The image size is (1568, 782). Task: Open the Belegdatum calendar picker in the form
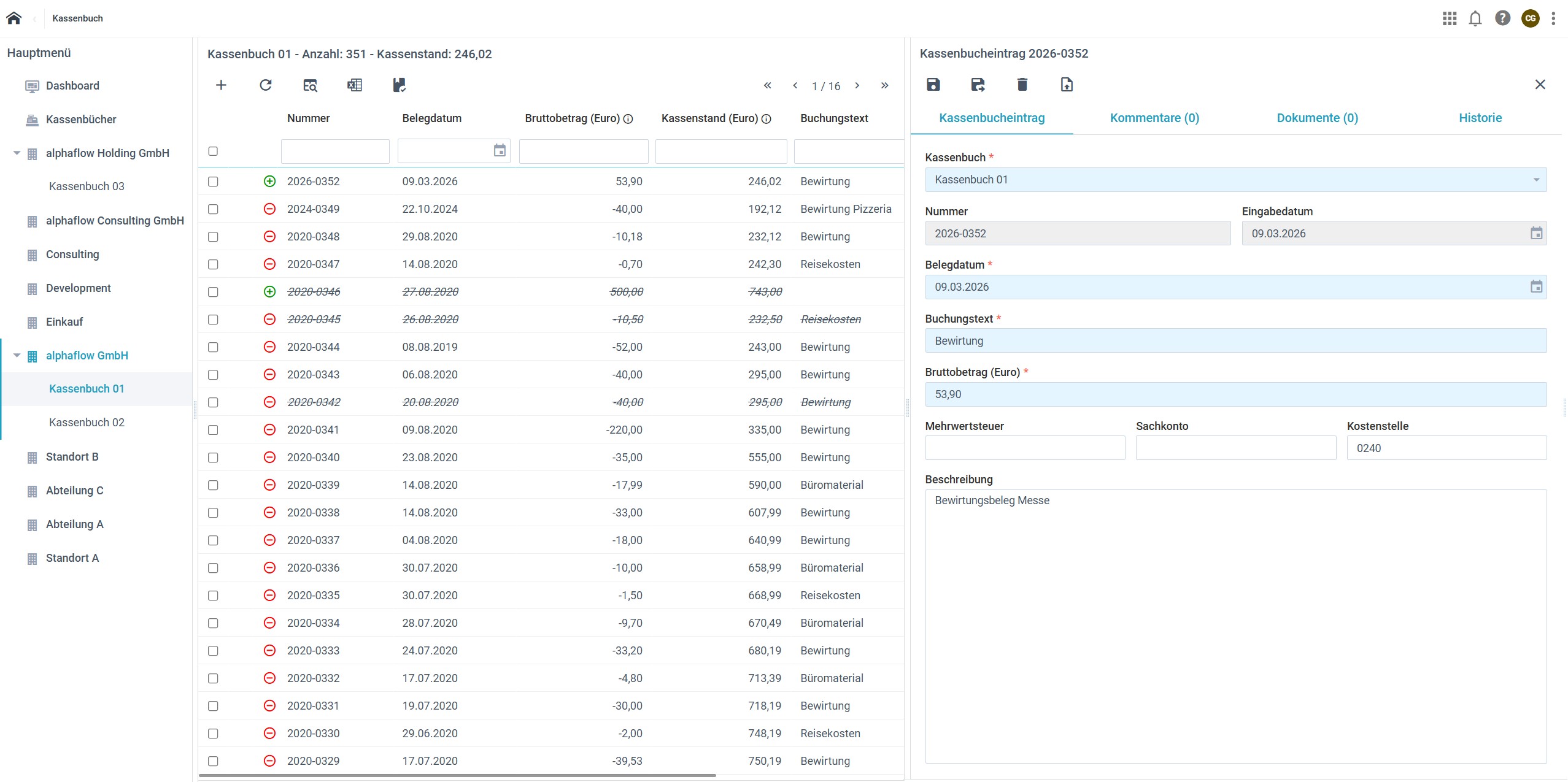[1535, 287]
